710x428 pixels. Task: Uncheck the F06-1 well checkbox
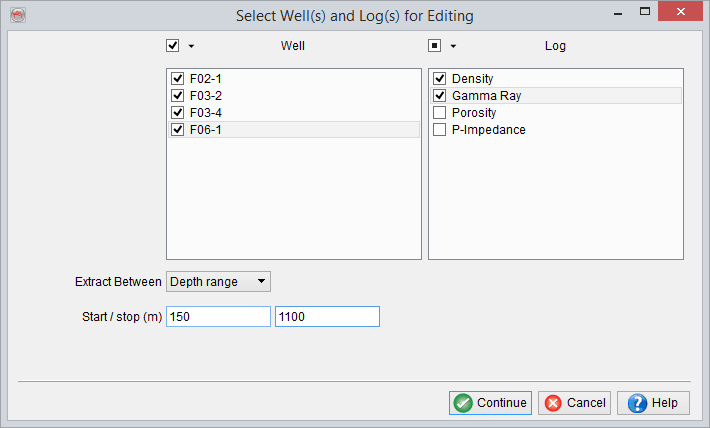tap(178, 129)
